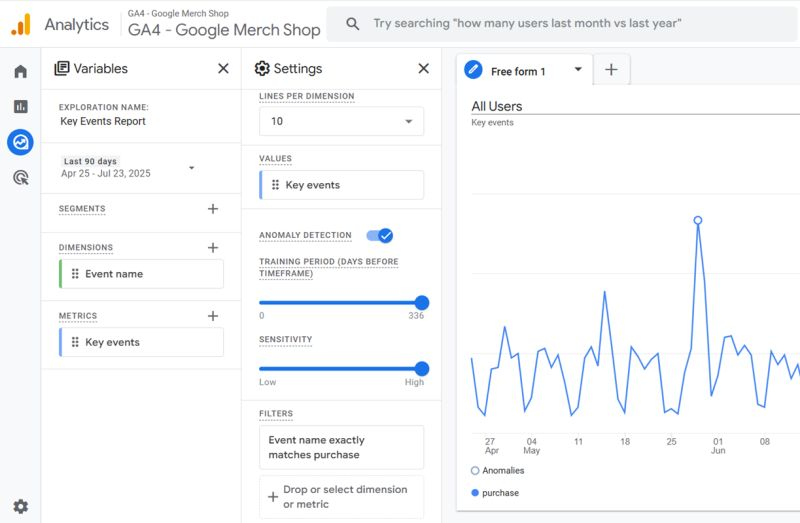
Task: Disable the Anomaly Detection toggle
Action: pos(380,236)
